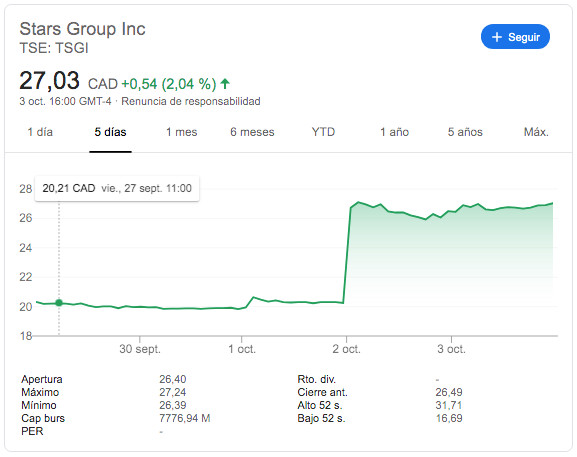Open the Renuncia de responsabilidad link

tap(191, 101)
